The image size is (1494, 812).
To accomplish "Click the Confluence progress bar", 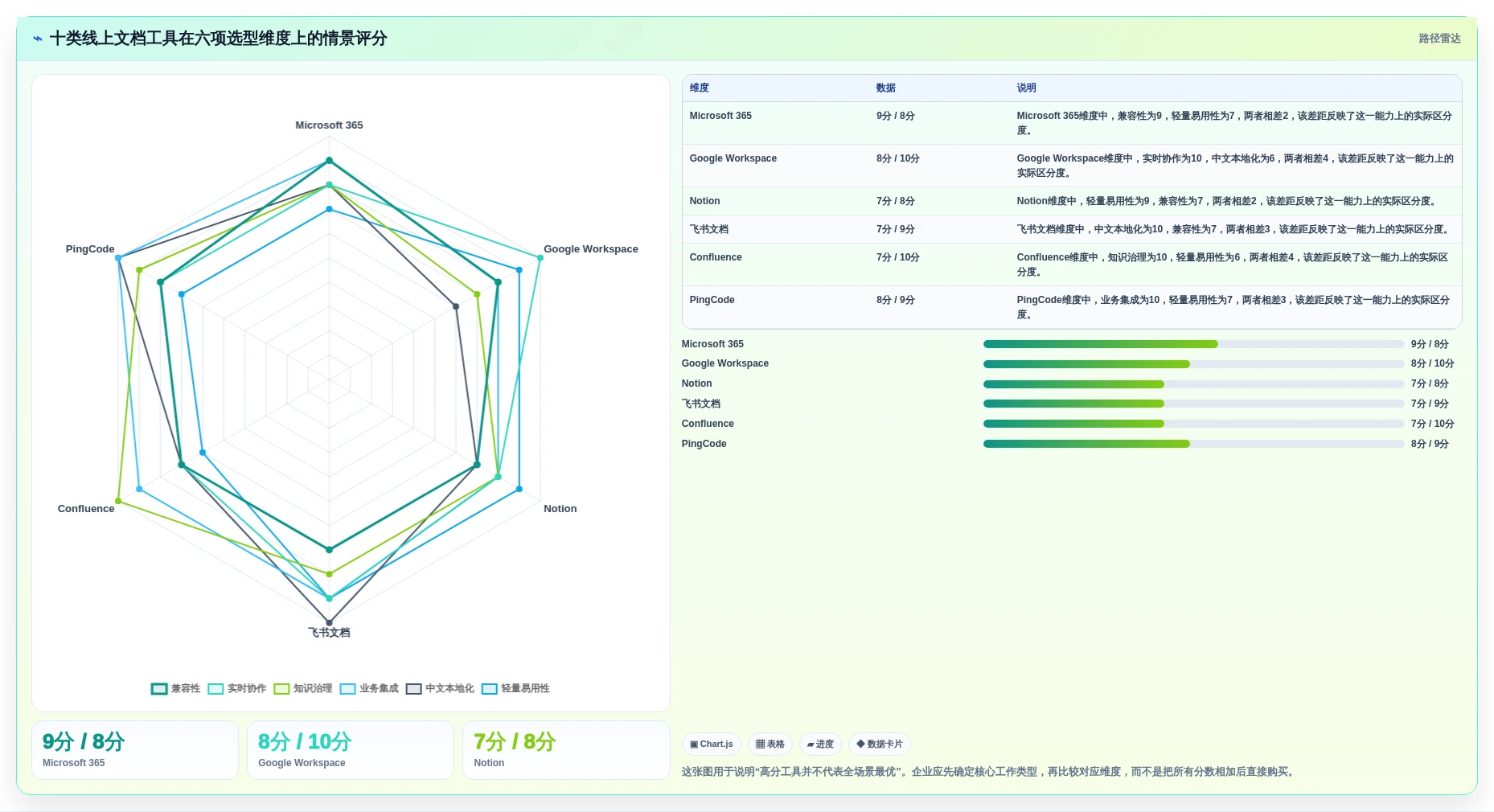I will 1193,424.
